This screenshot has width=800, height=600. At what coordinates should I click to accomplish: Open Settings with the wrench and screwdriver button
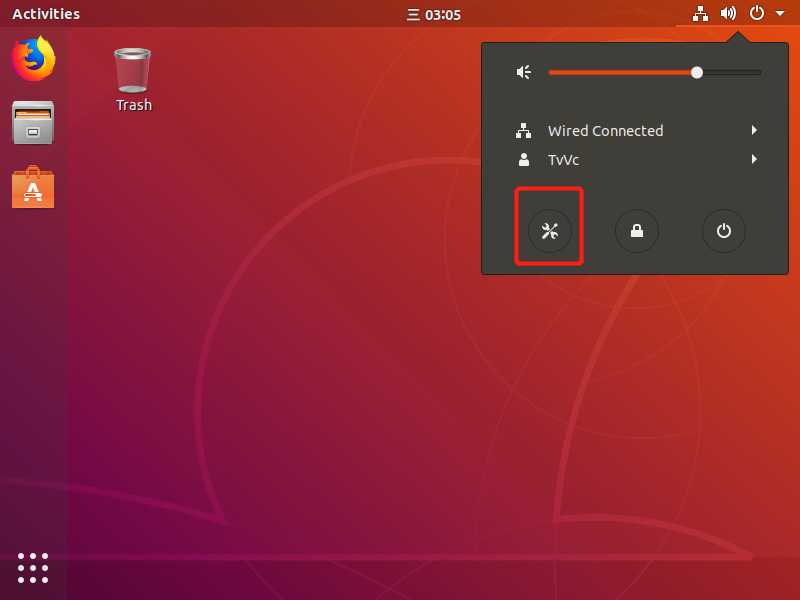[549, 231]
